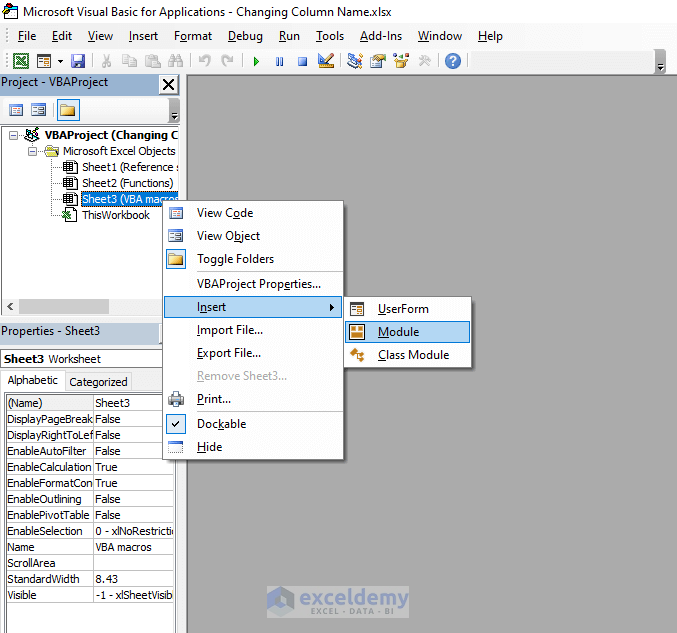Open the Insert menu in menu bar

pyautogui.click(x=143, y=36)
